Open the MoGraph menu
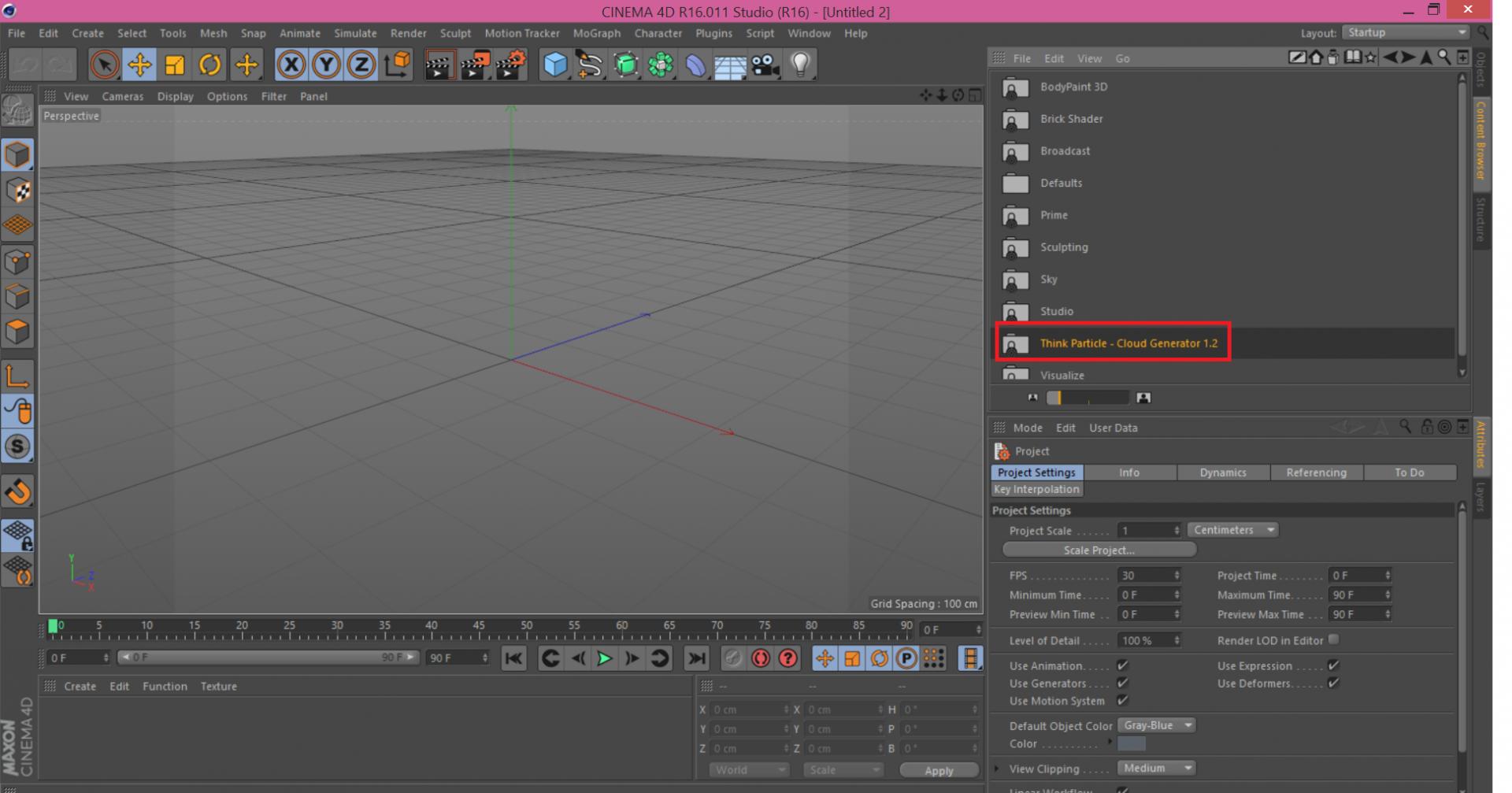Screen dimensions: 1512x793 click(x=596, y=33)
